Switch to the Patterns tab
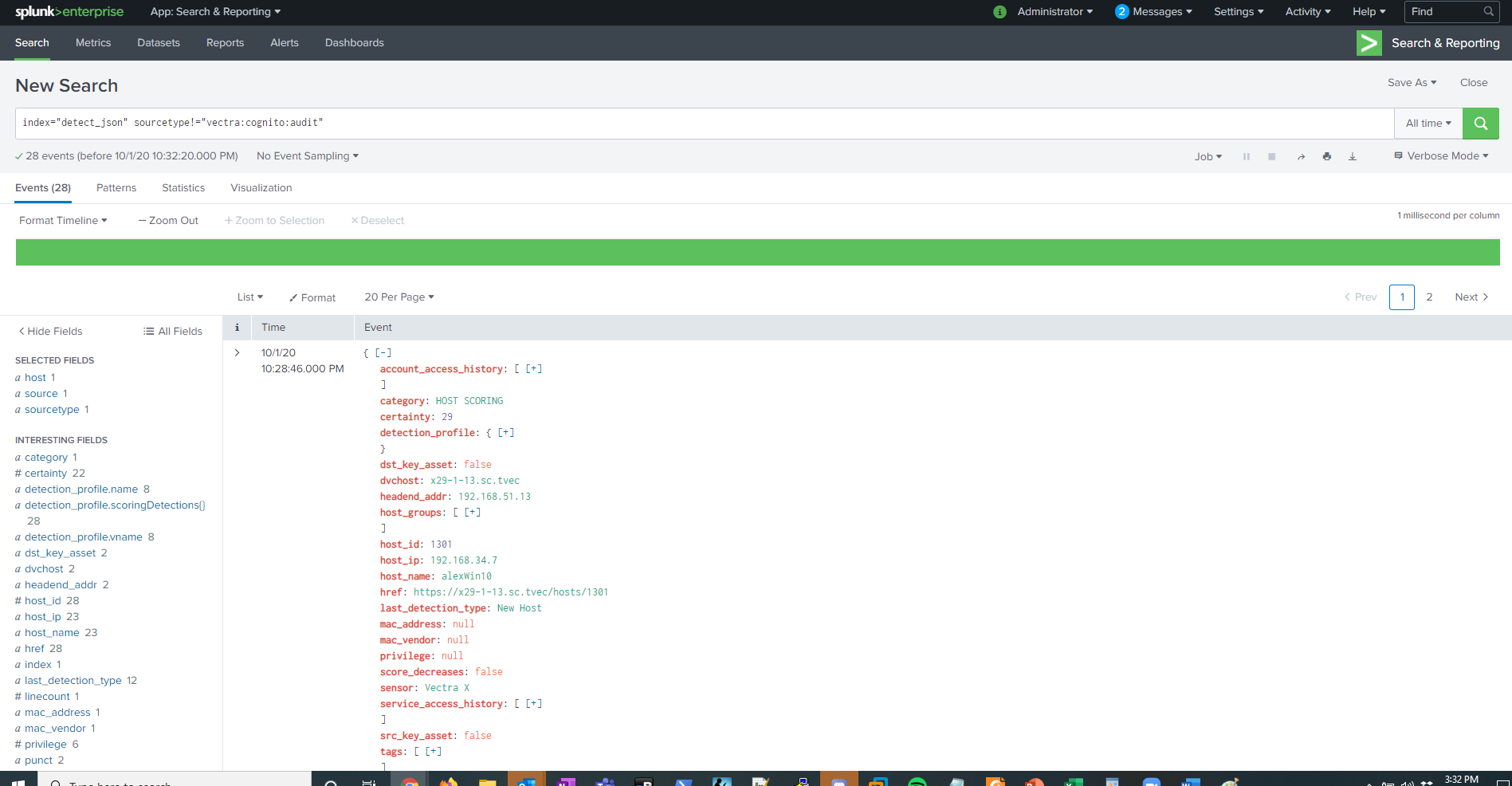The image size is (1512, 786). (116, 188)
